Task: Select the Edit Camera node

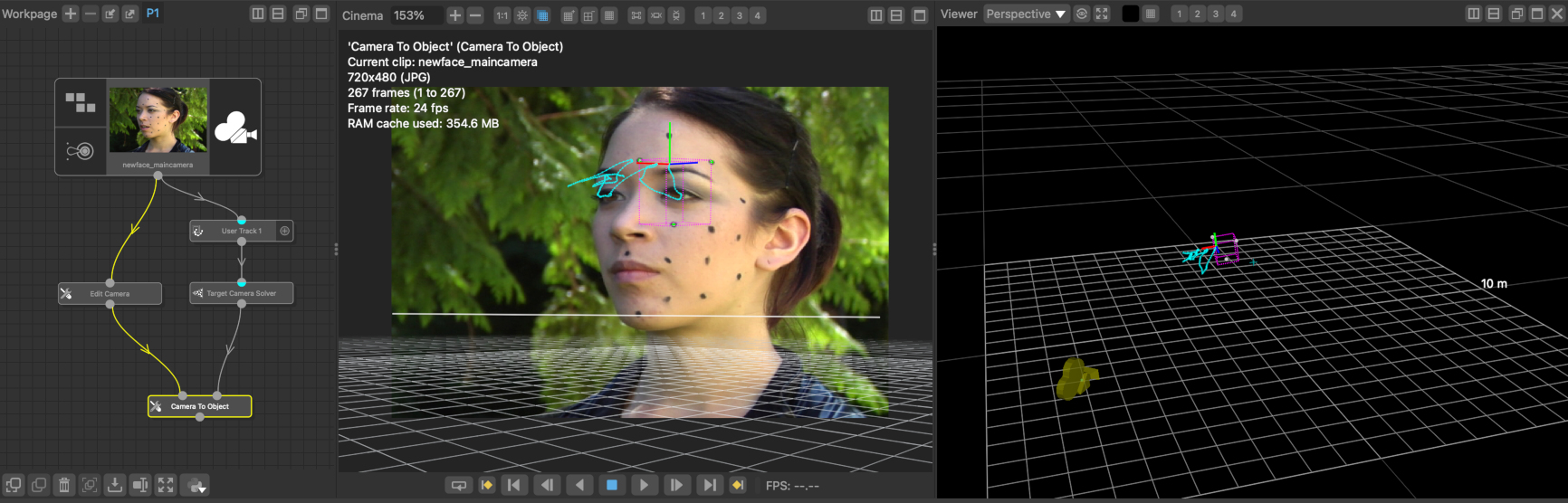Action: [110, 293]
